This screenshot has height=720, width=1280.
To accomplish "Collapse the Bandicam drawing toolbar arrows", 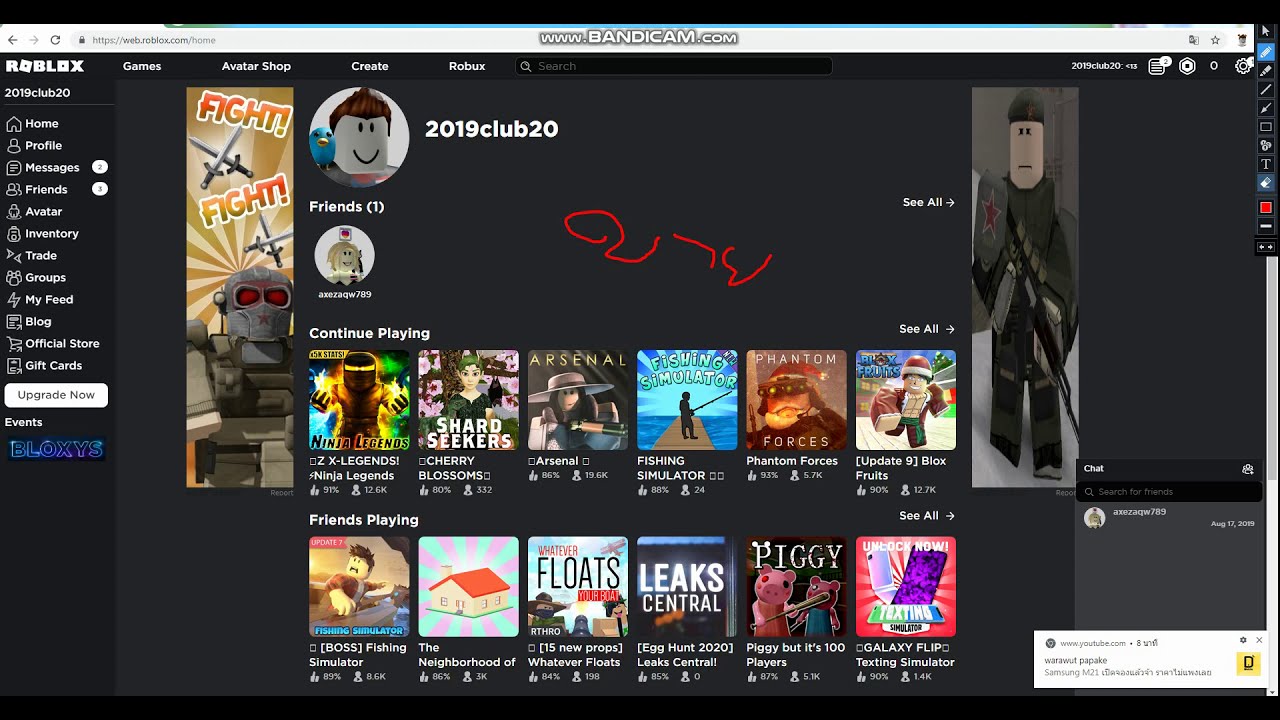I will (x=1265, y=247).
